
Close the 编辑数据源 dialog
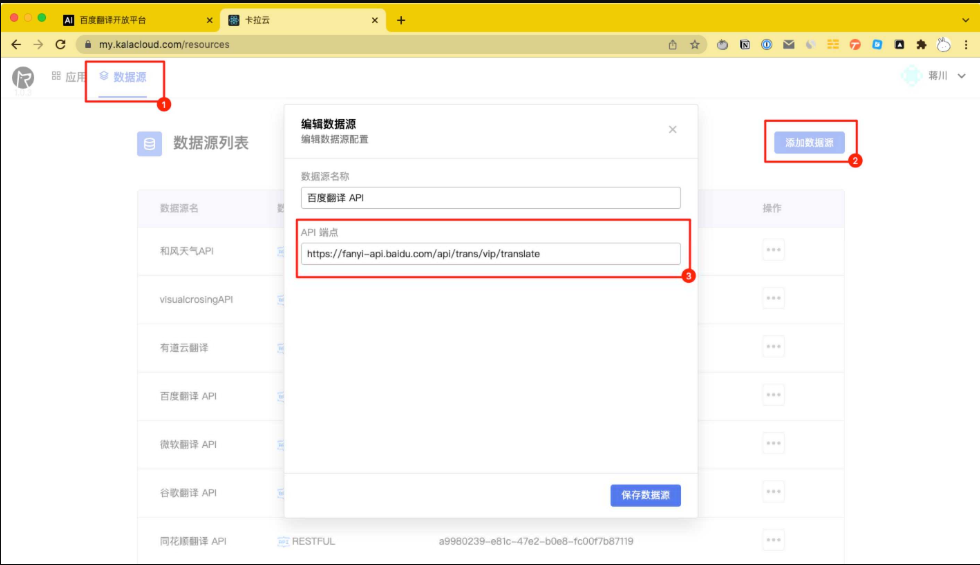[x=672, y=129]
